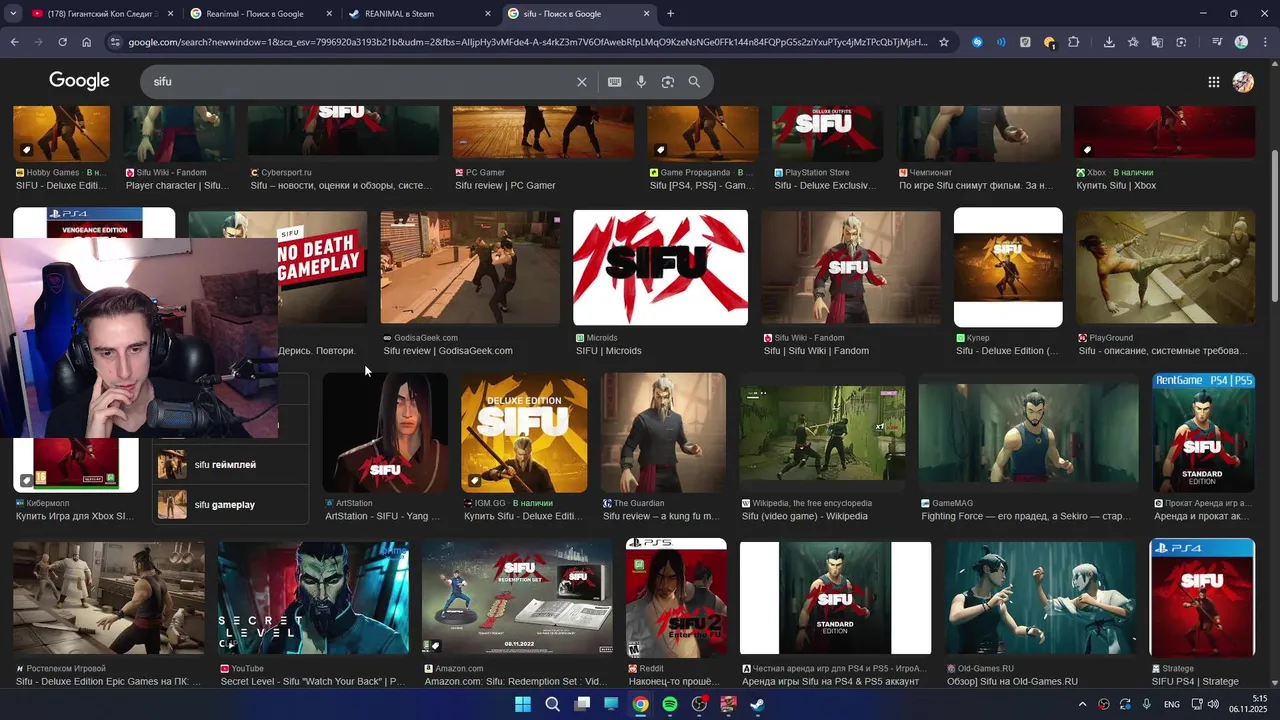Bookmark this page with the star
The image size is (1280, 720).
click(x=943, y=42)
